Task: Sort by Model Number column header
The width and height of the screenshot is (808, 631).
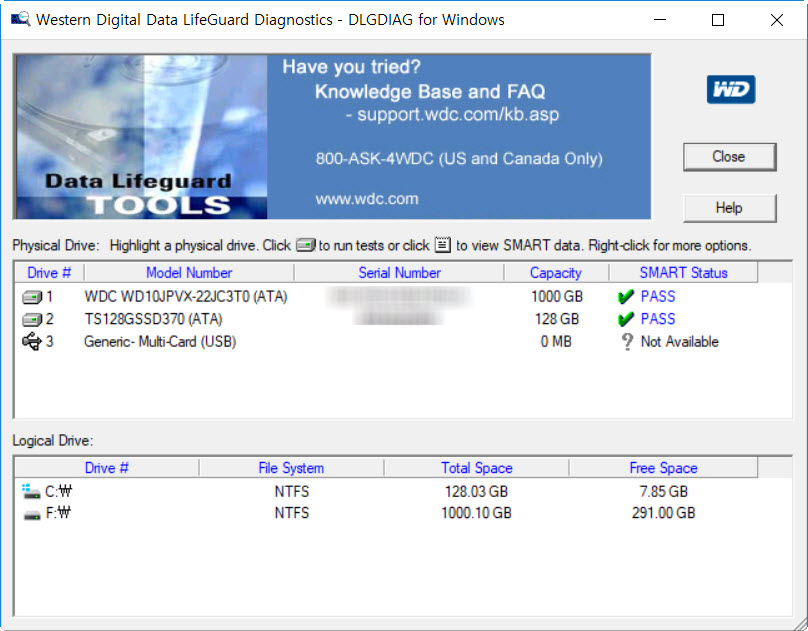Action: (x=189, y=272)
